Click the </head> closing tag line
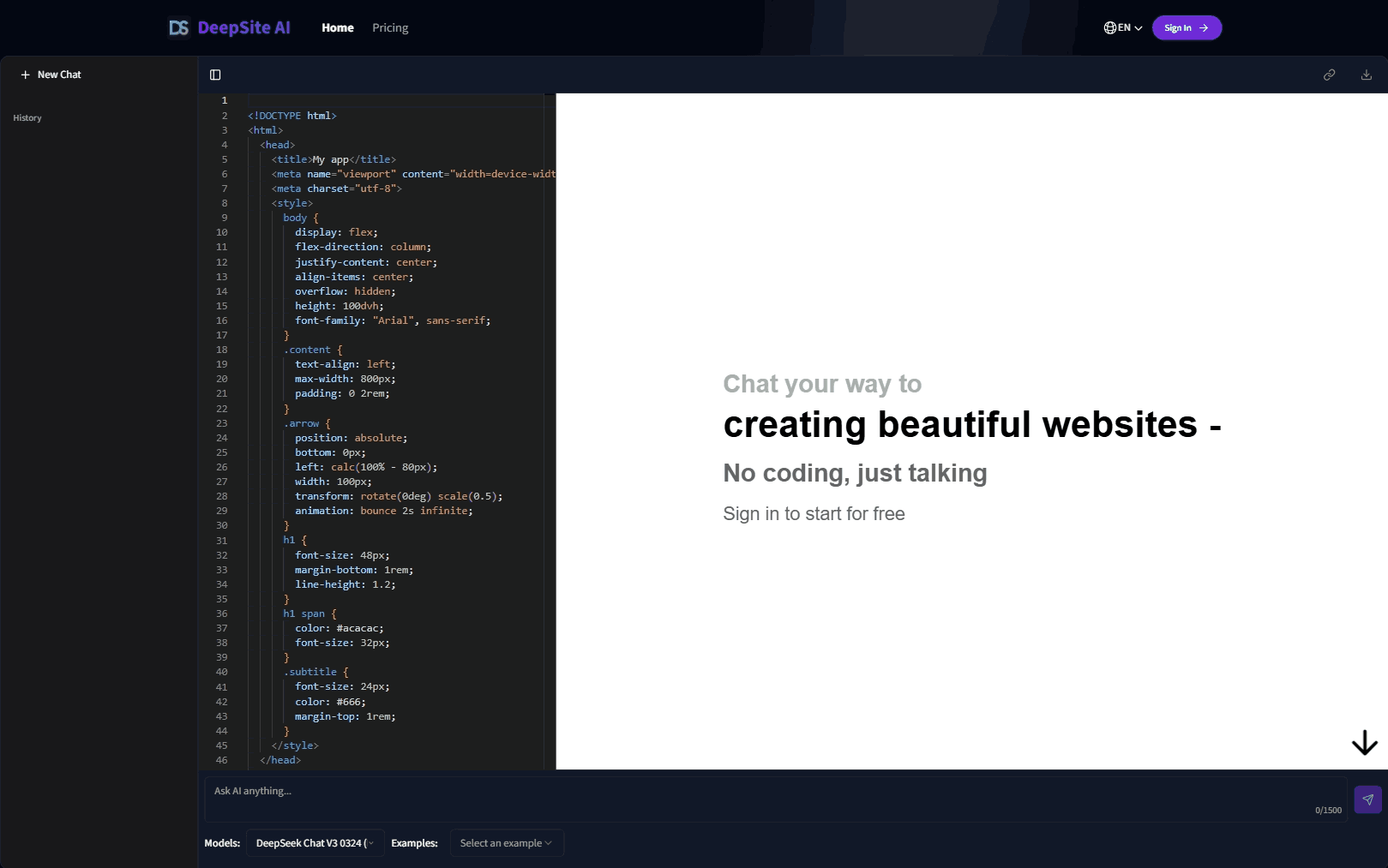Viewport: 1388px width, 868px height. pyautogui.click(x=280, y=760)
